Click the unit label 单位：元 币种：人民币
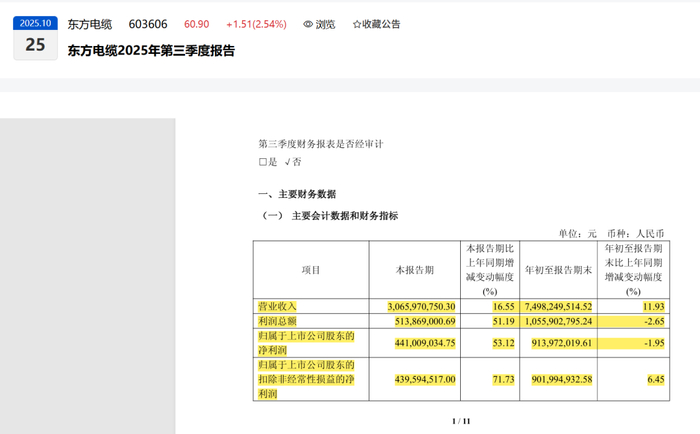The image size is (700, 434). [x=611, y=234]
